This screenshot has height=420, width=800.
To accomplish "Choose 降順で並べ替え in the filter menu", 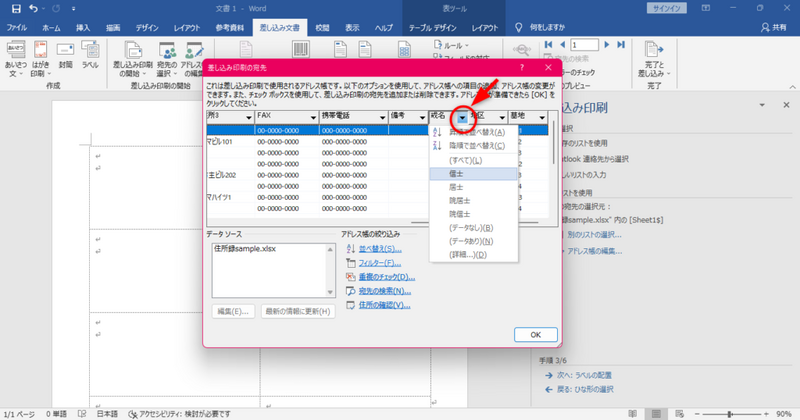I will (x=473, y=146).
